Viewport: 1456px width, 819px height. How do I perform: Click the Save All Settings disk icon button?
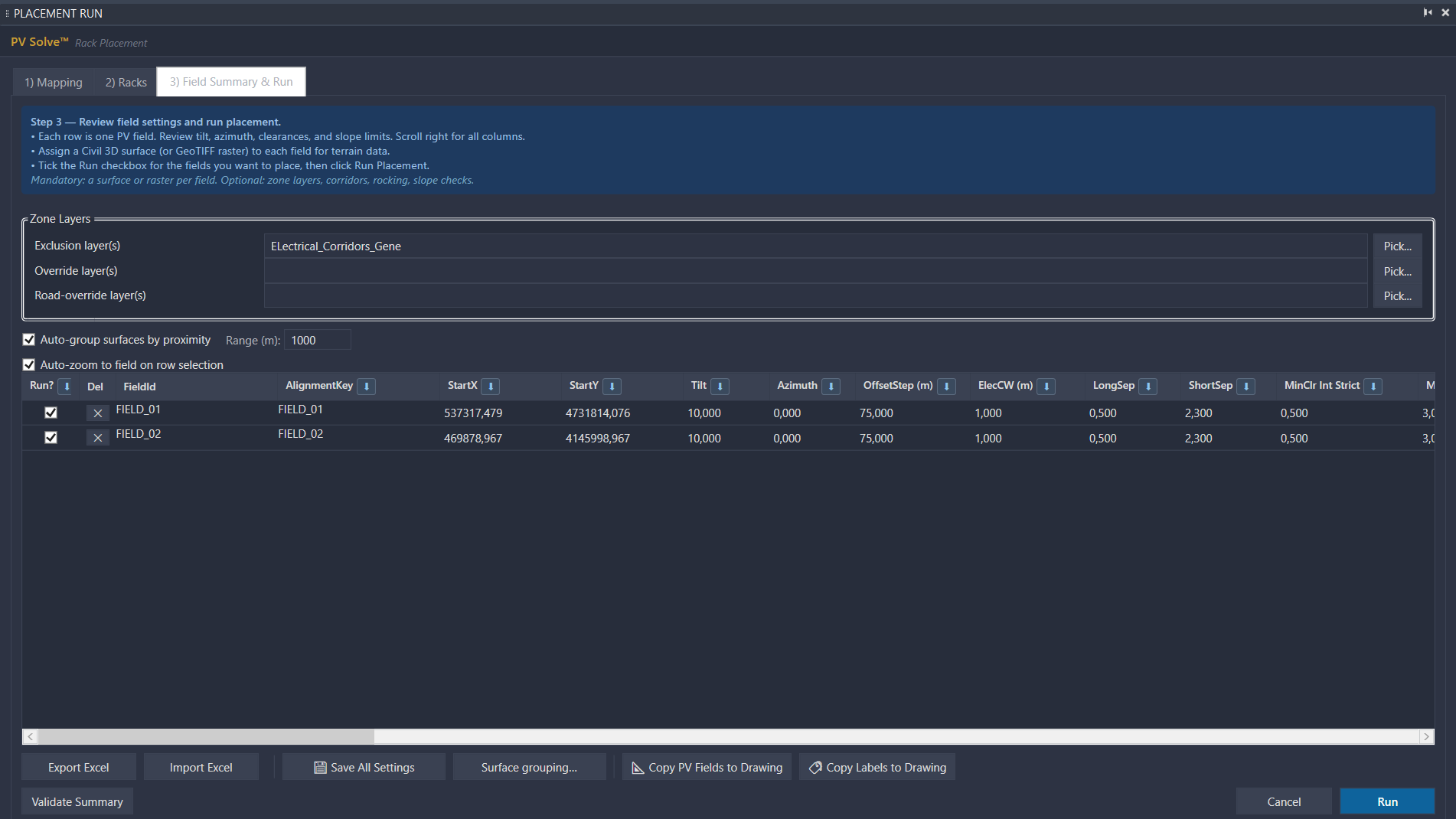[364, 767]
